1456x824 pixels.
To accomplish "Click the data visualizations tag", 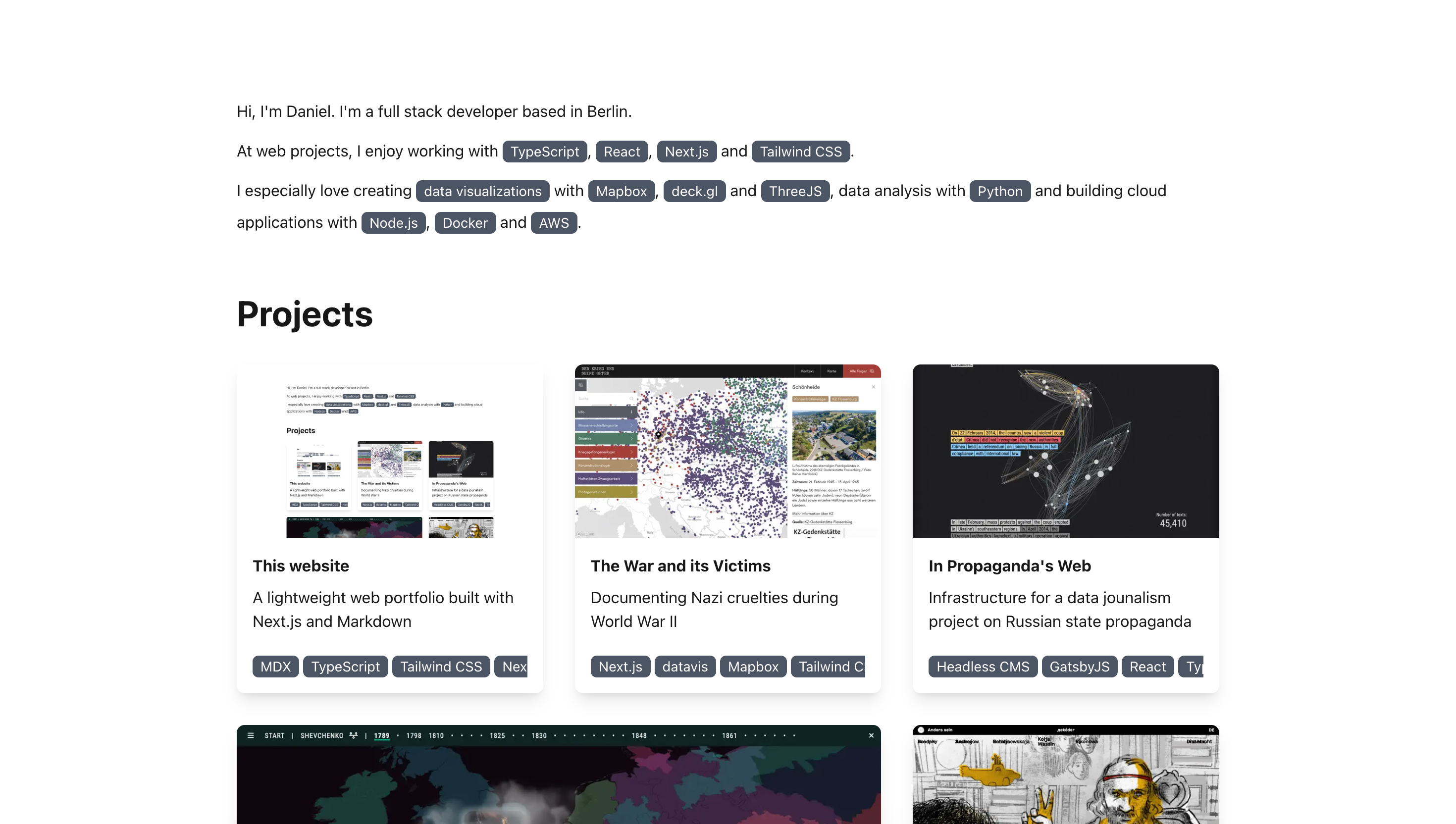I will pyautogui.click(x=482, y=191).
